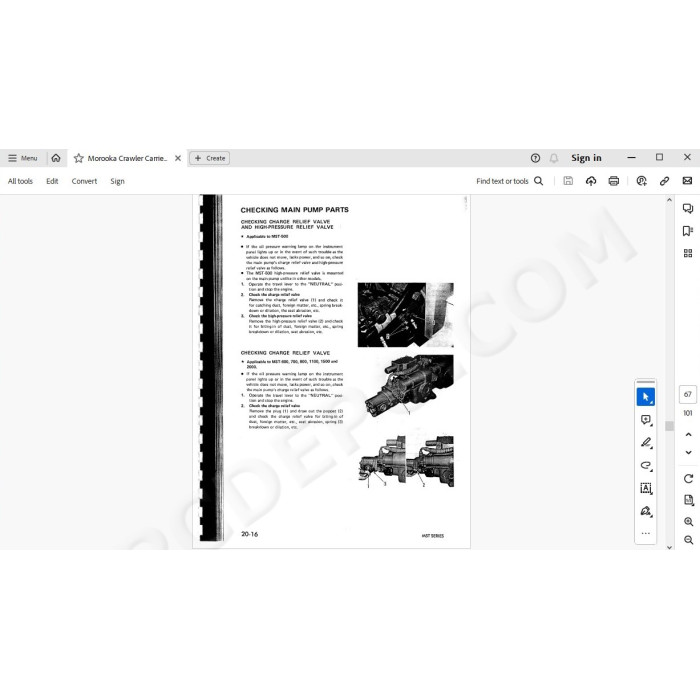Zoom out with the magnifier minus

click(688, 540)
